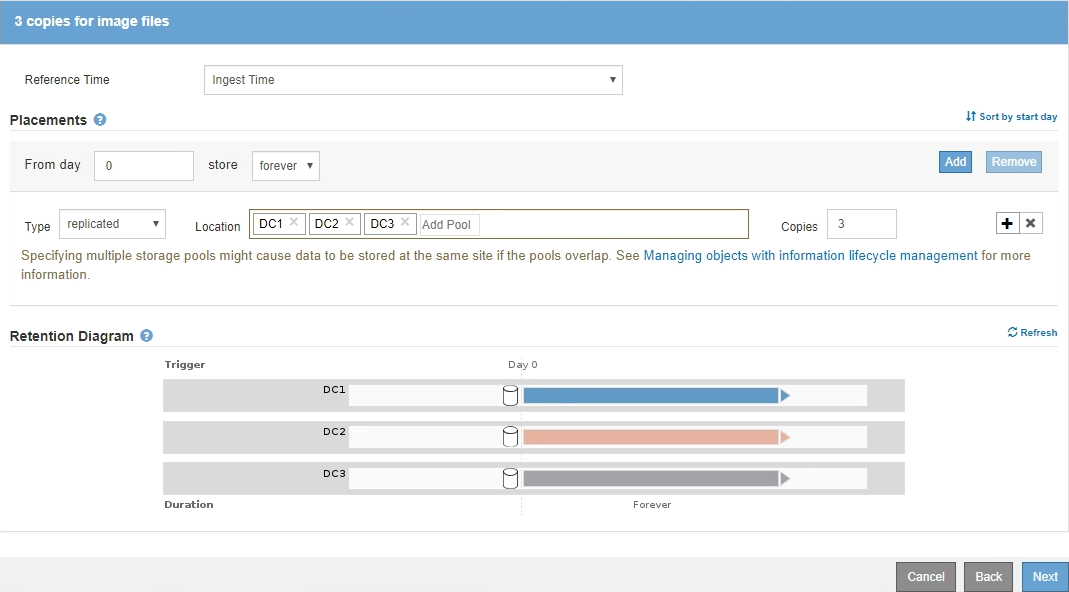Sort placements by start day

pyautogui.click(x=1011, y=117)
